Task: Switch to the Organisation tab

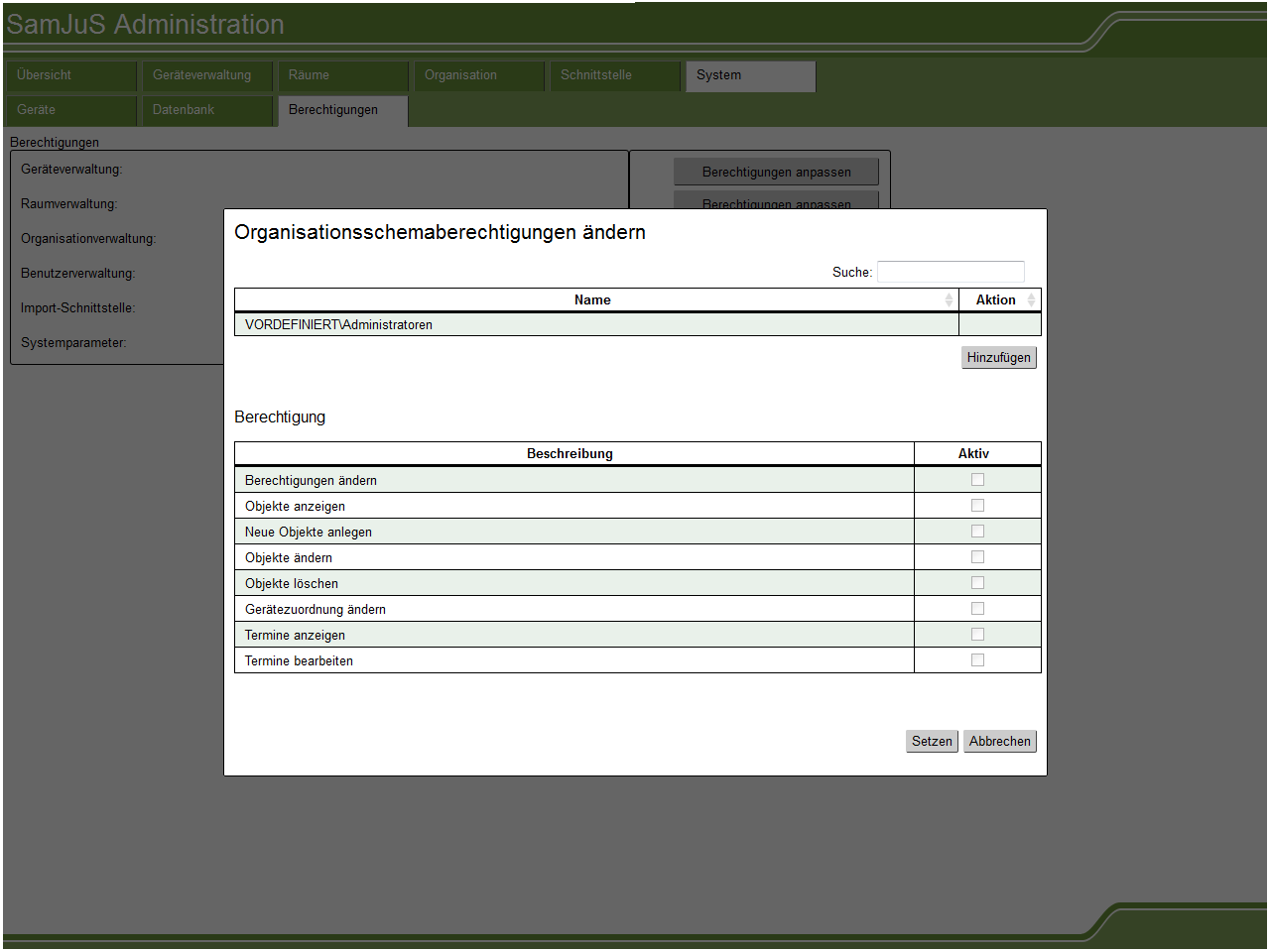Action: coord(479,75)
